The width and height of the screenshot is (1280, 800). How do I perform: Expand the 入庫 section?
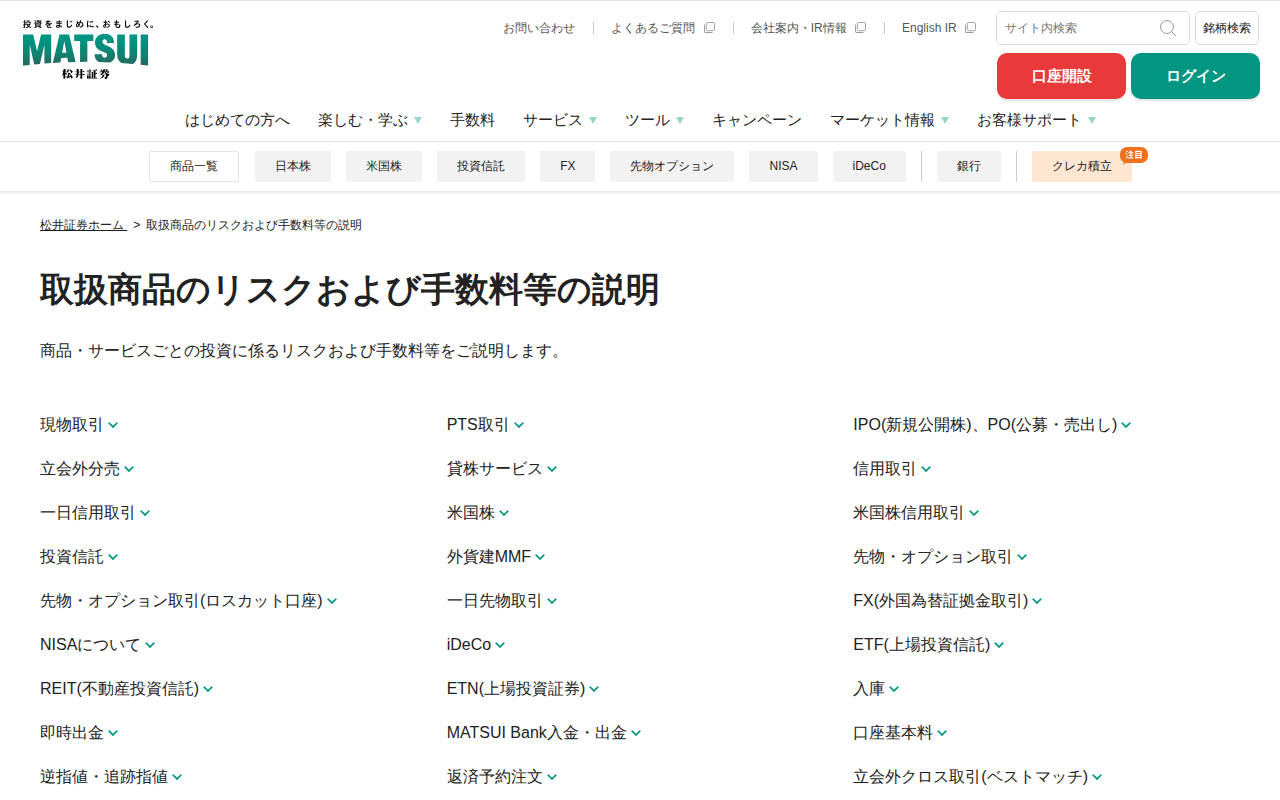pos(876,689)
